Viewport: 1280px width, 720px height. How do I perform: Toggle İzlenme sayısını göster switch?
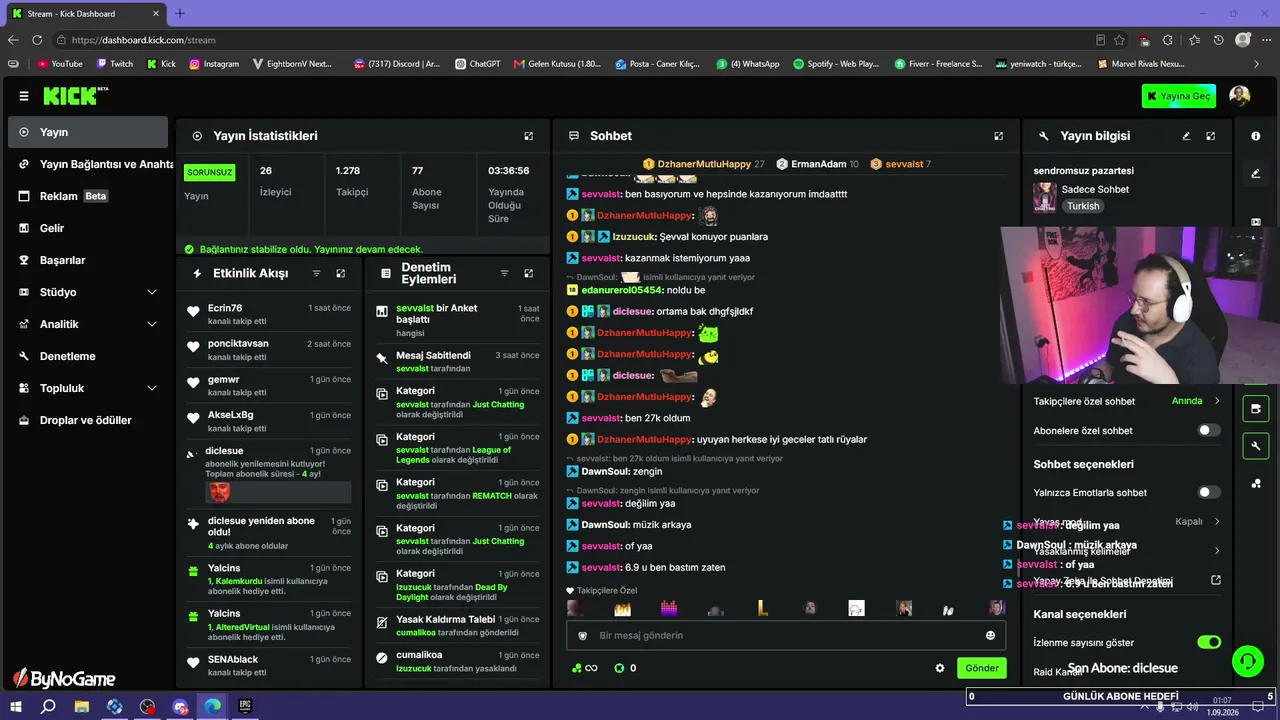pyautogui.click(x=1209, y=642)
